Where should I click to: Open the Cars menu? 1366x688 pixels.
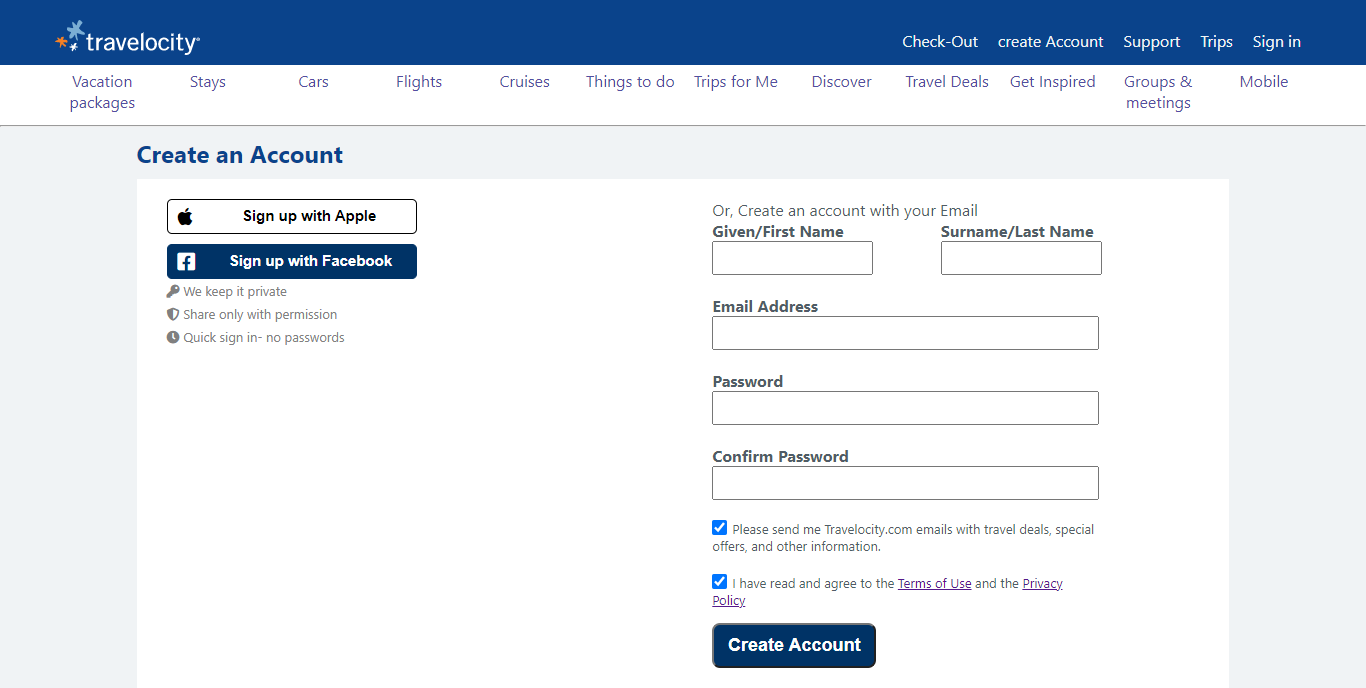[314, 82]
